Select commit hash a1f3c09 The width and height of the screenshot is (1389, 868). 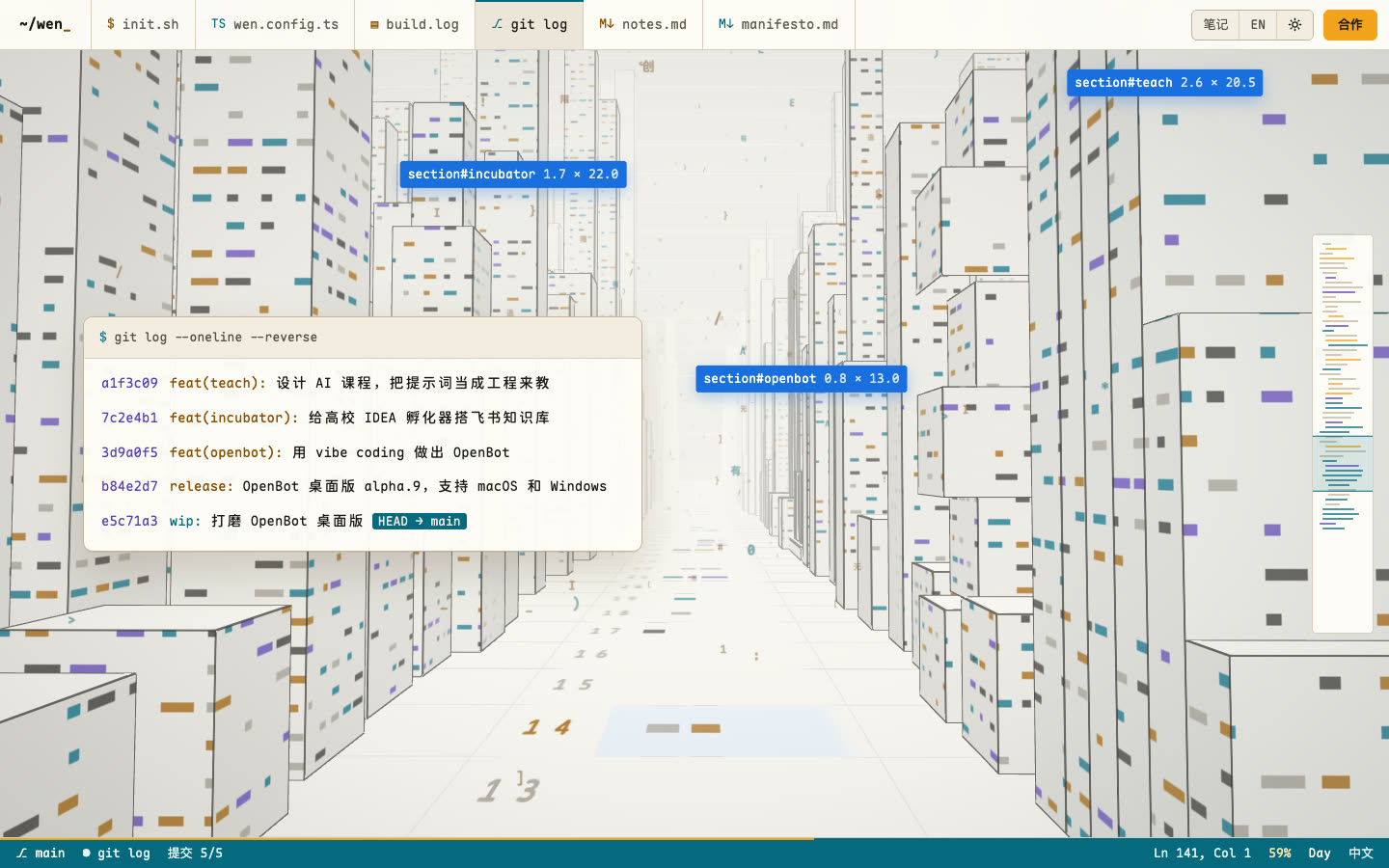tap(129, 383)
